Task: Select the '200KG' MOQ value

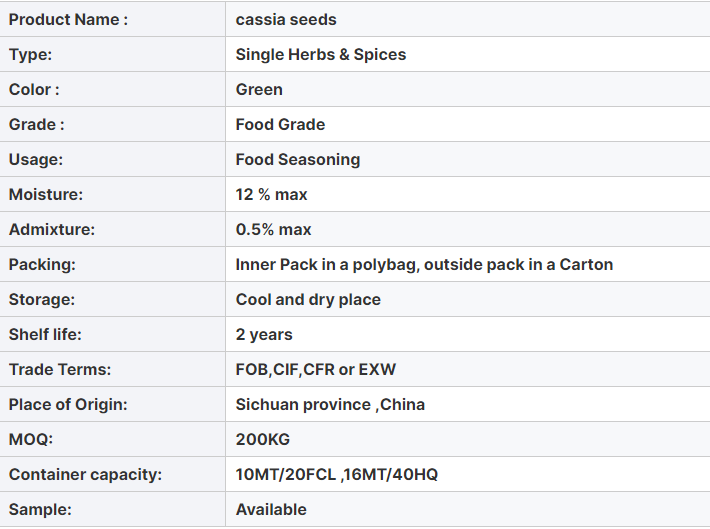Action: (263, 439)
